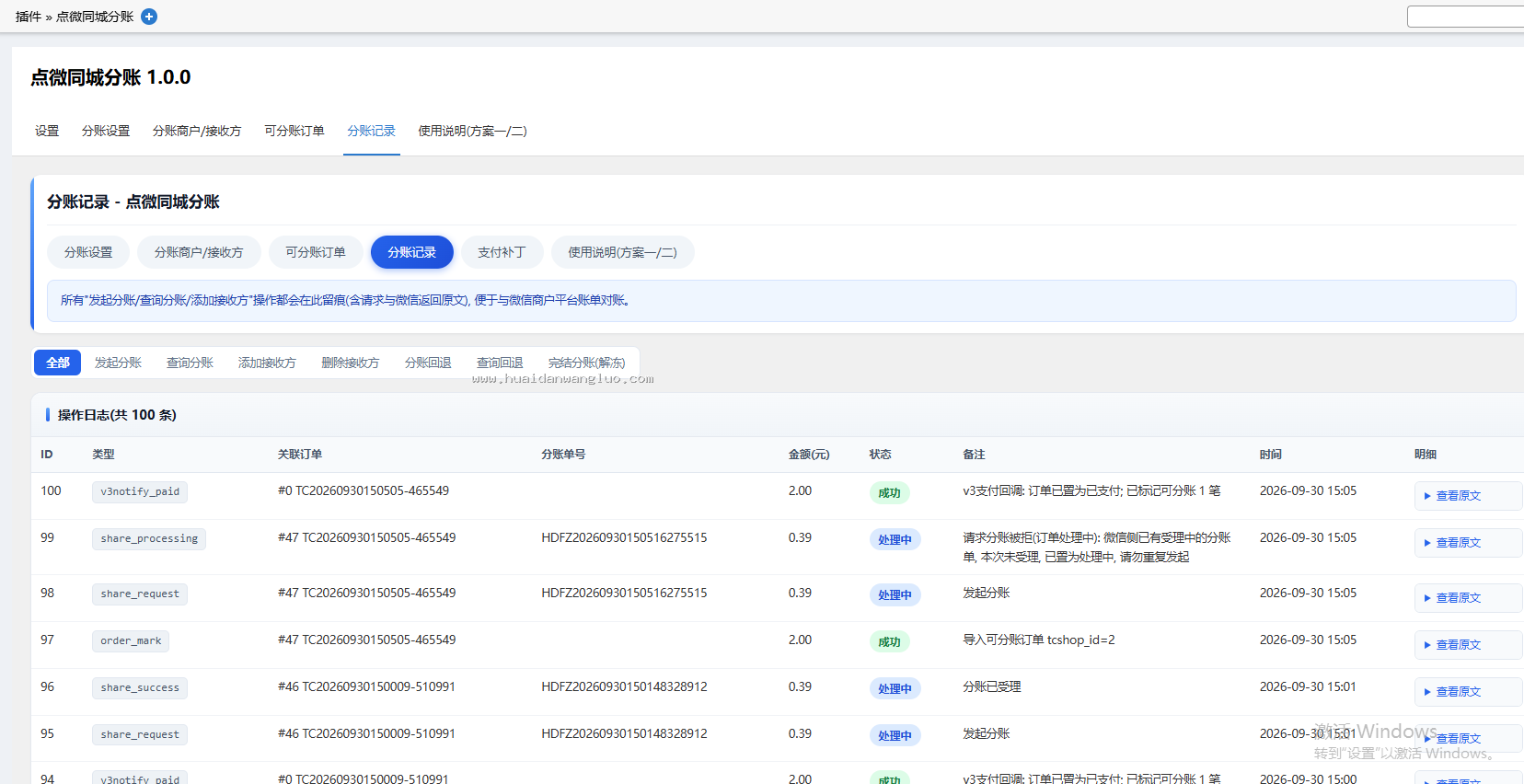Click the blue plus icon beside 点微同城分账 breadcrumb

coord(149,17)
